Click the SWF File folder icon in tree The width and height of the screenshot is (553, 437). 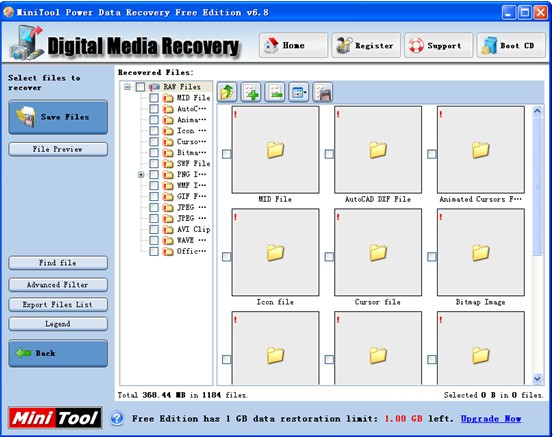tap(168, 164)
